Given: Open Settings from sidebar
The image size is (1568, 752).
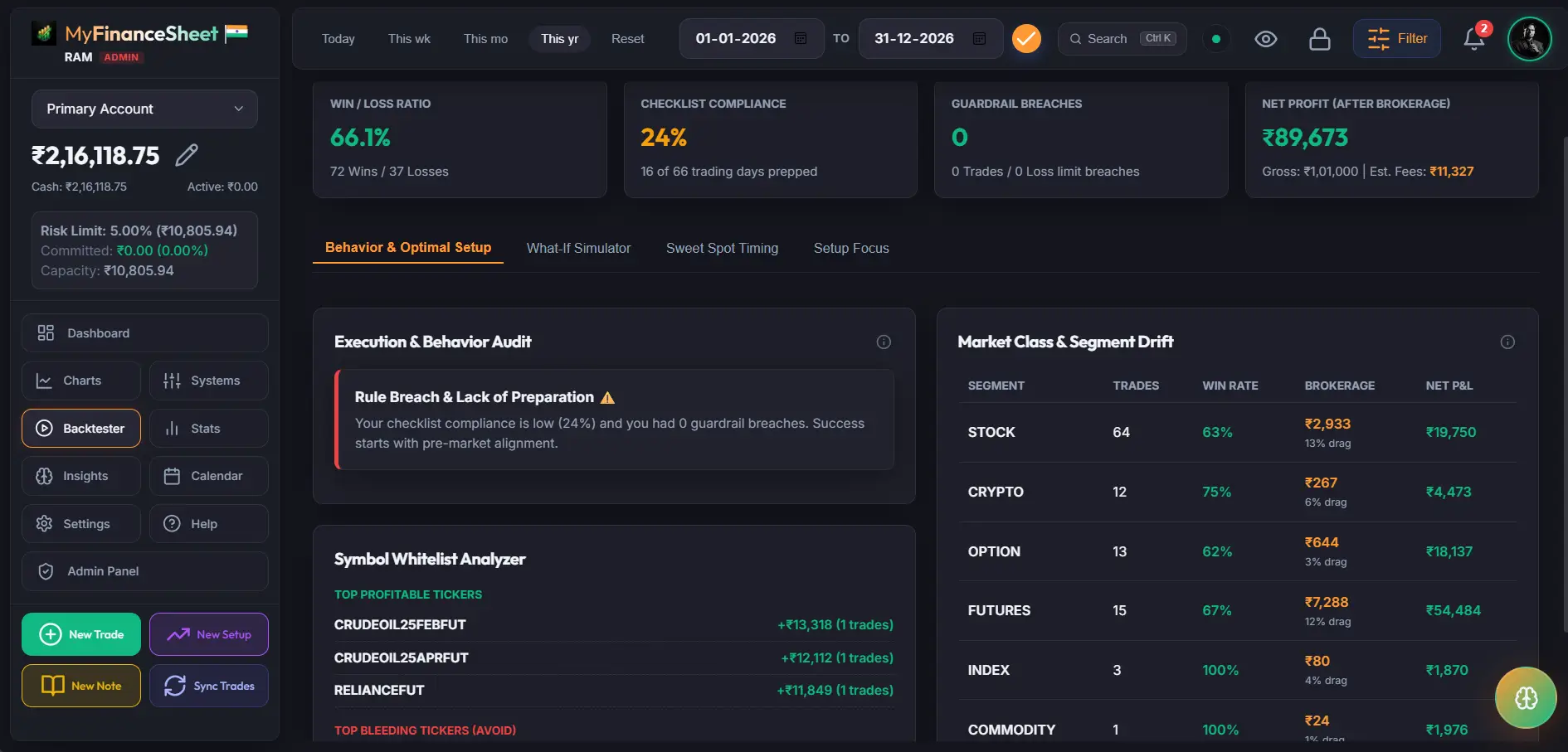Looking at the screenshot, I should pyautogui.click(x=81, y=524).
